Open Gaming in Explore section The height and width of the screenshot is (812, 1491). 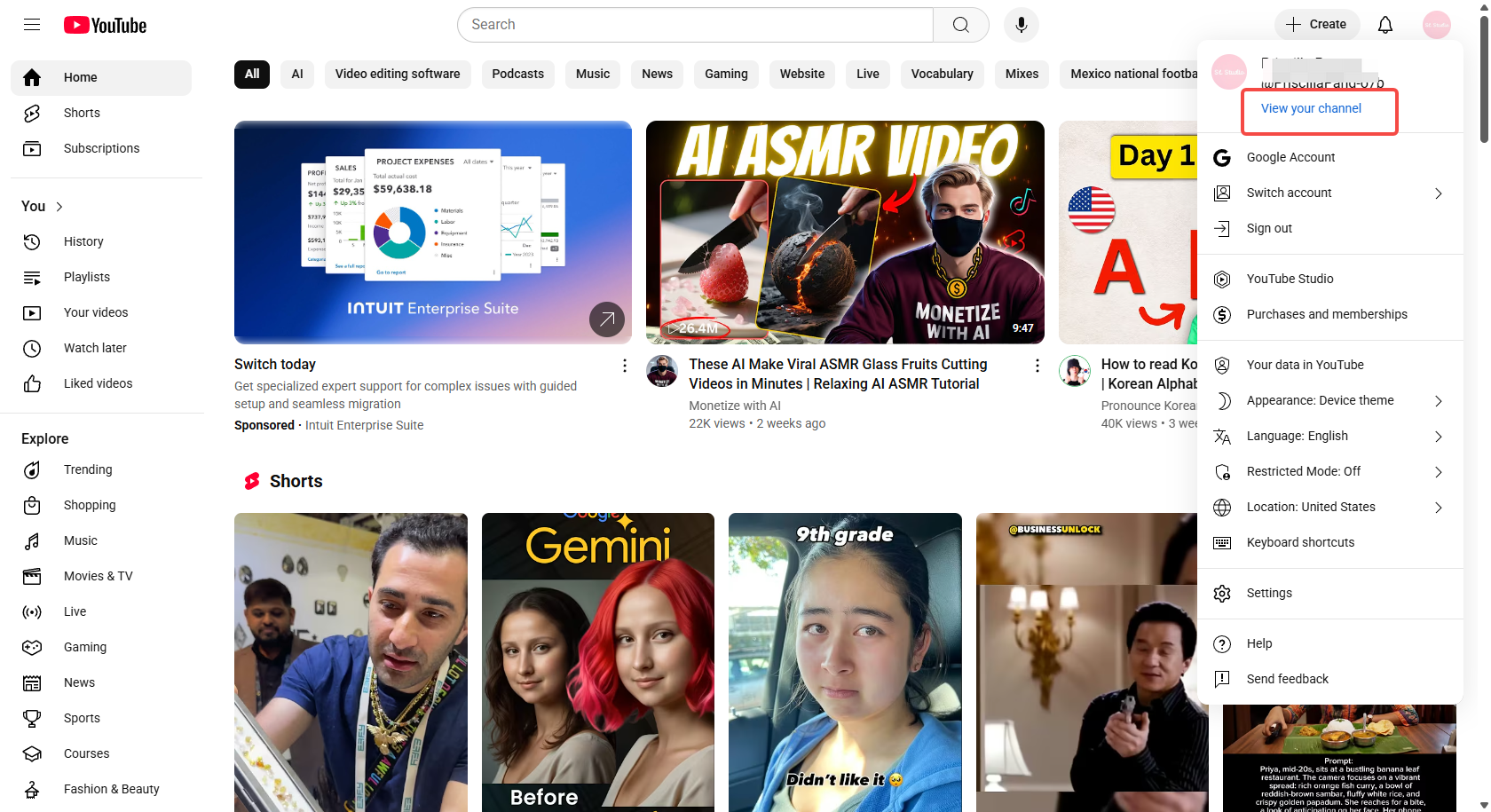pyautogui.click(x=101, y=647)
